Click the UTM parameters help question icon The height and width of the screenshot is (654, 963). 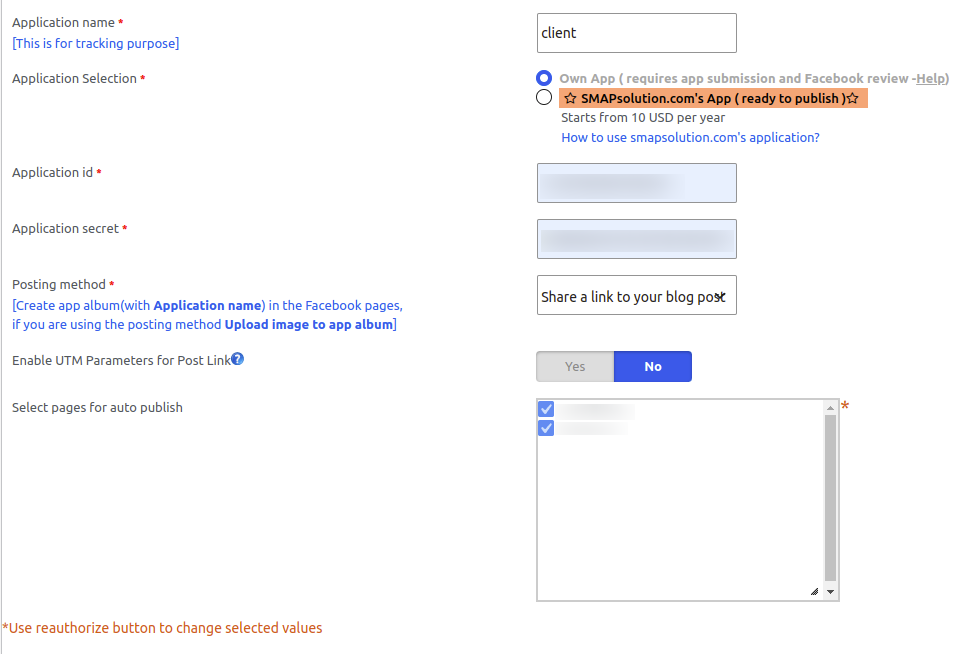pos(237,359)
